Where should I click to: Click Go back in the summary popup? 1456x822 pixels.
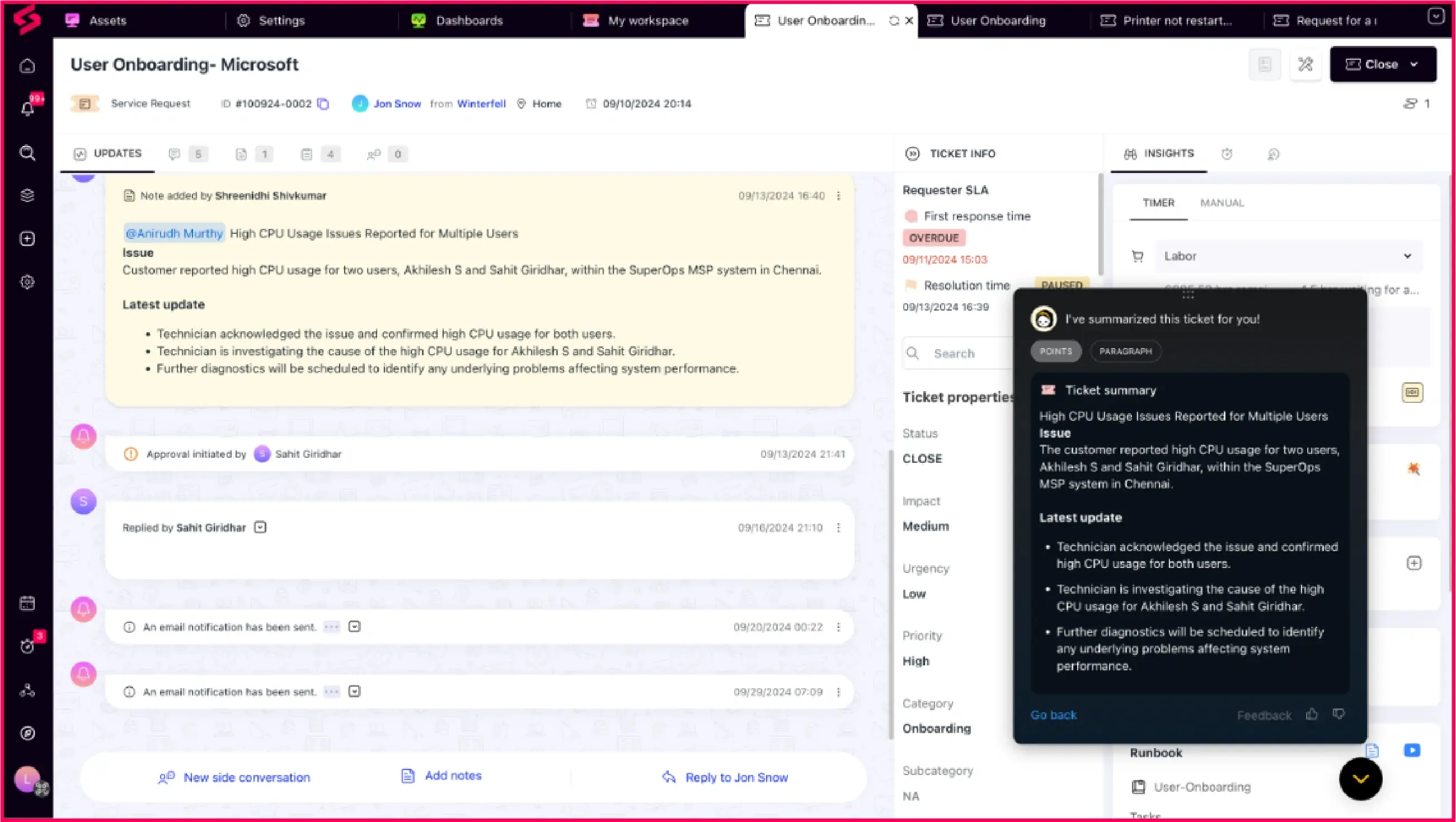1053,714
